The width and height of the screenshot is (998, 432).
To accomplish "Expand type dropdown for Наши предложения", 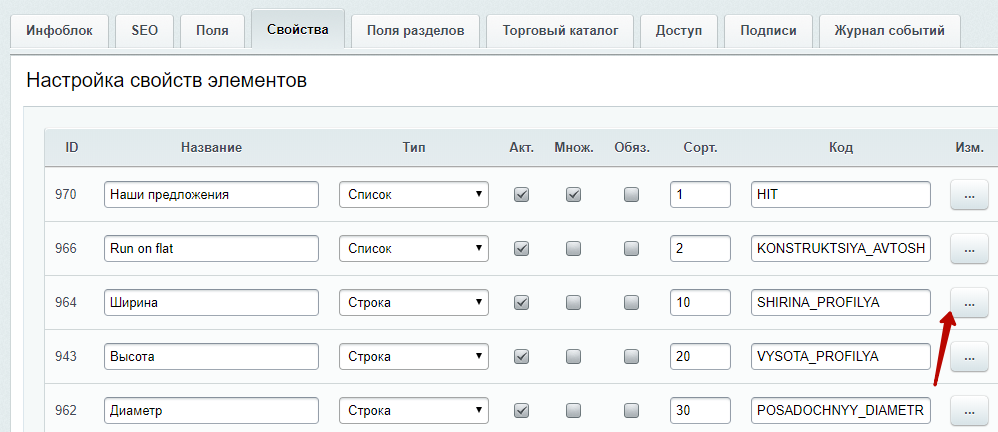I will [x=413, y=195].
